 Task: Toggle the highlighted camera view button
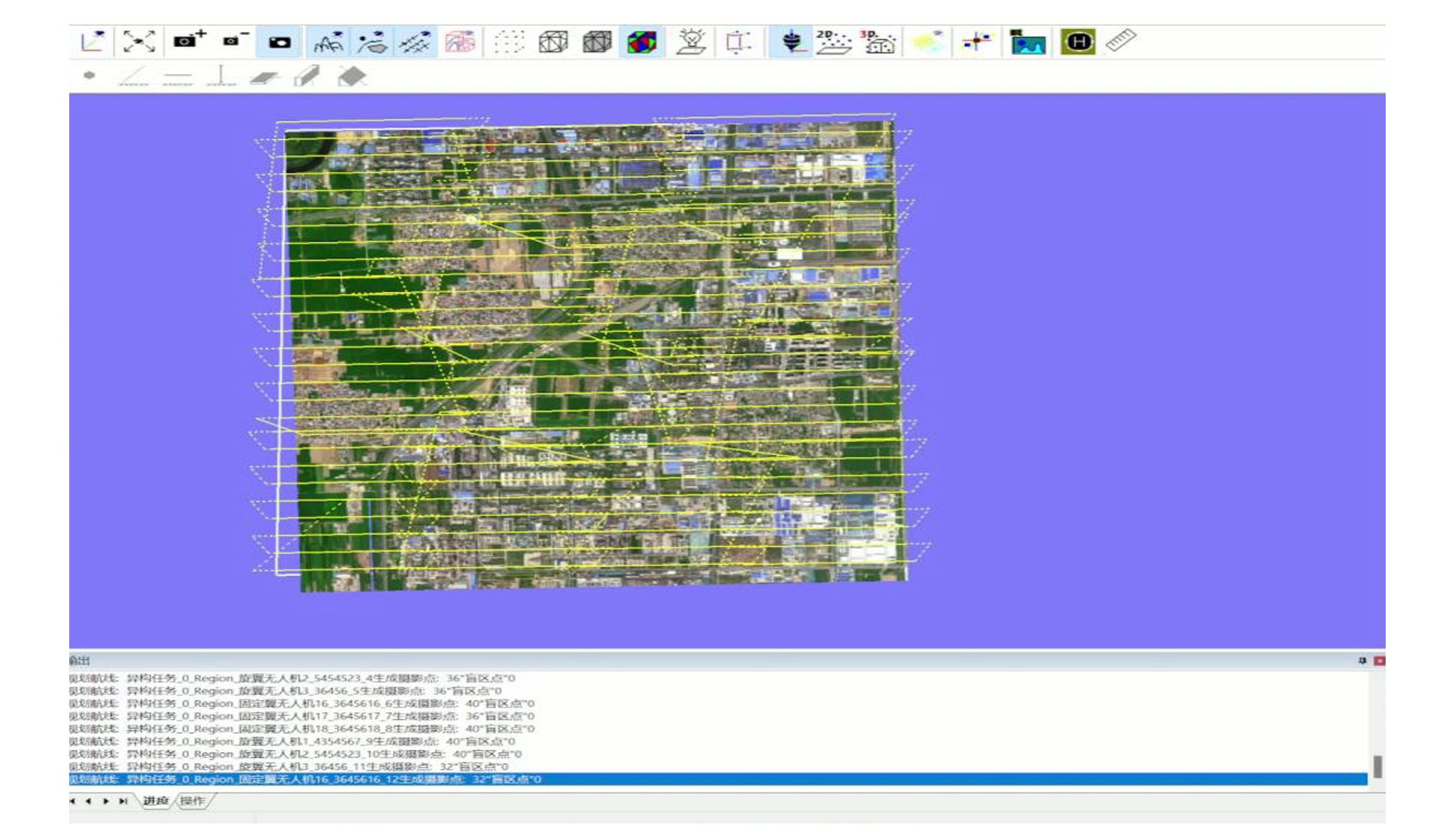coord(279,42)
